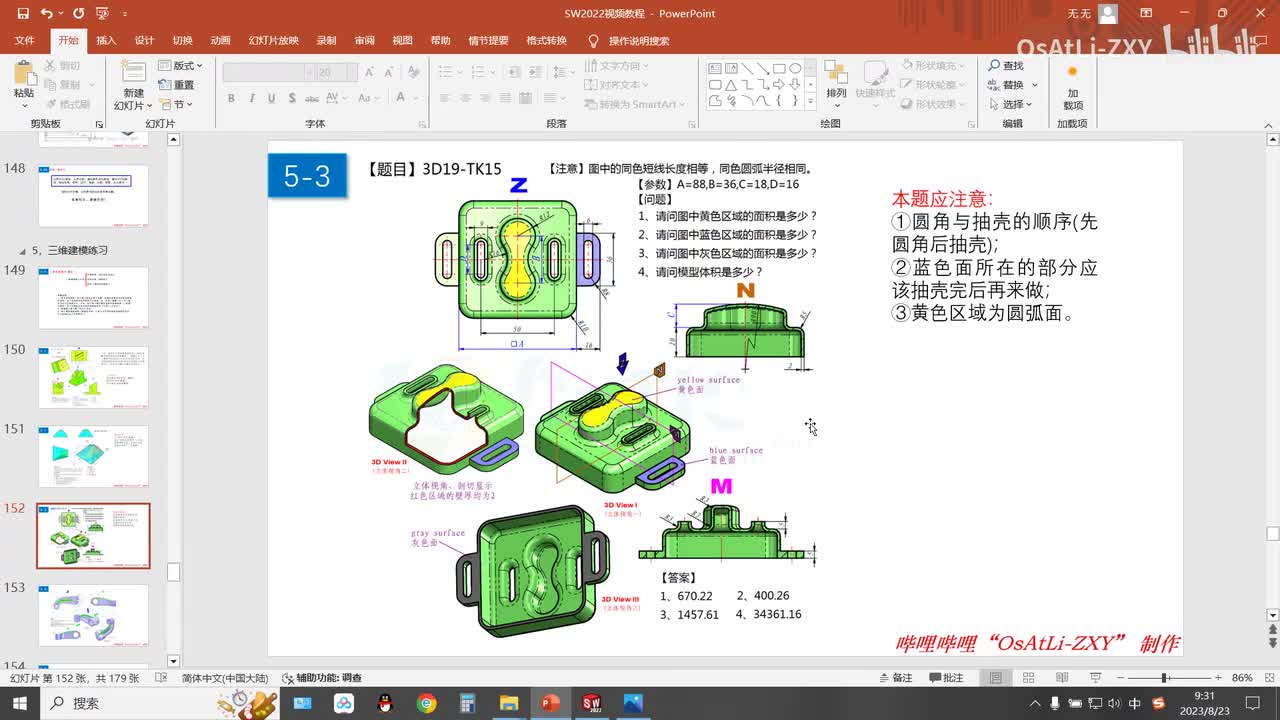Open Find (查找) in the editing group
1280x720 pixels.
tap(1006, 66)
